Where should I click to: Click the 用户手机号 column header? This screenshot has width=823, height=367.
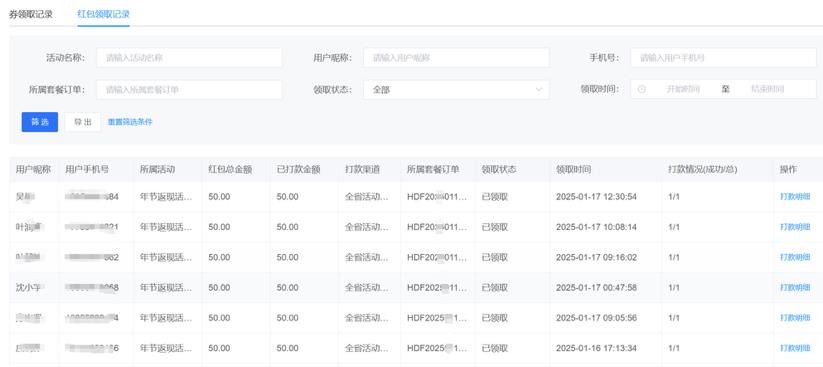click(87, 170)
